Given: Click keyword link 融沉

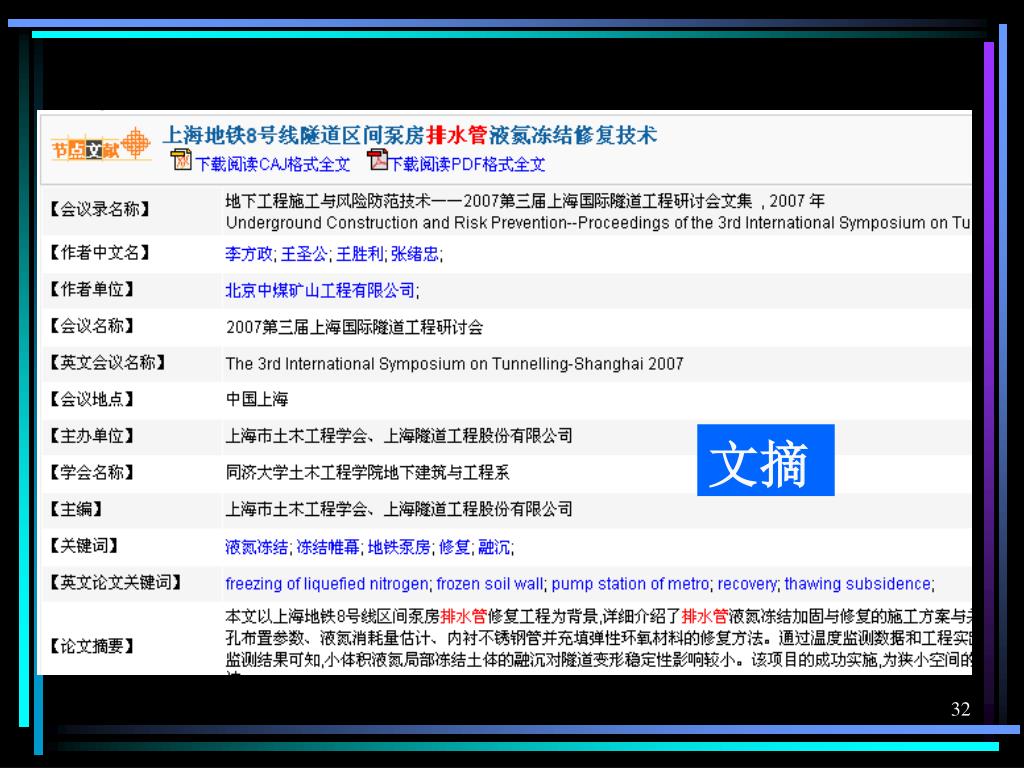Looking at the screenshot, I should pyautogui.click(x=494, y=547).
